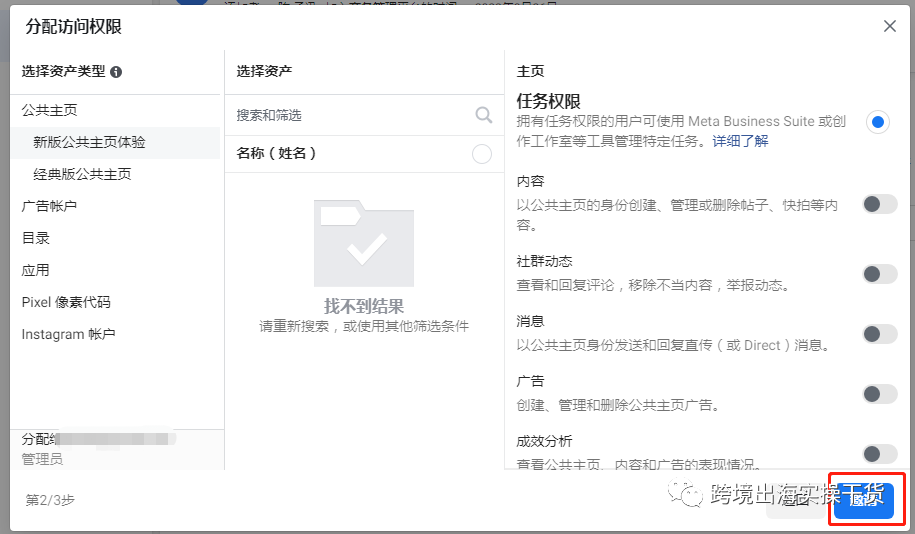Choose 广告帐户 asset type
The height and width of the screenshot is (534, 915).
[x=49, y=206]
